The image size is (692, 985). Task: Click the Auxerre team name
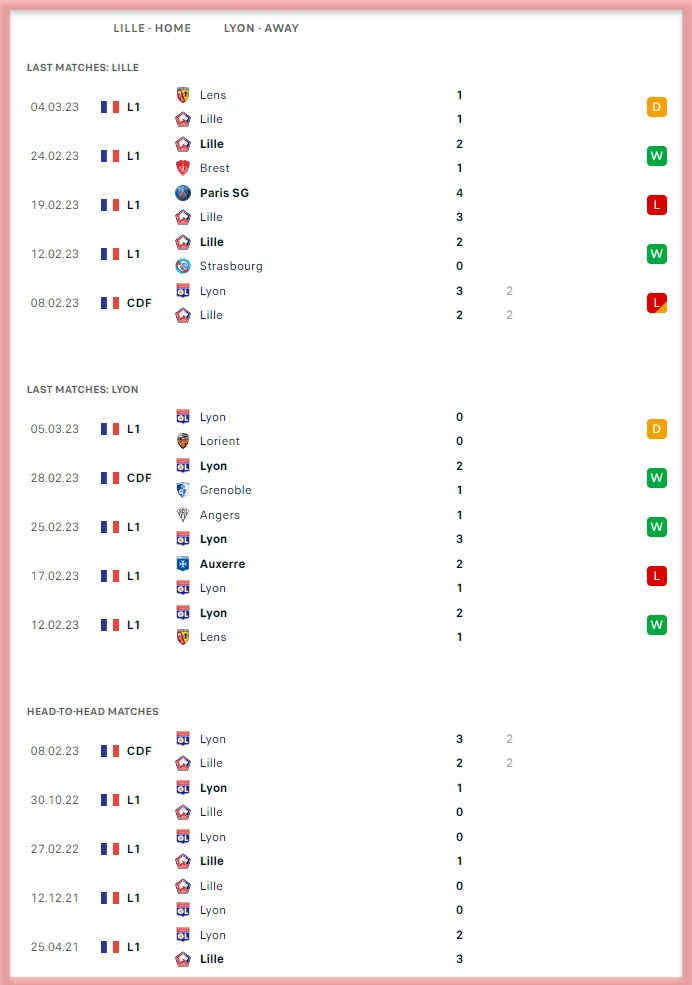point(222,564)
